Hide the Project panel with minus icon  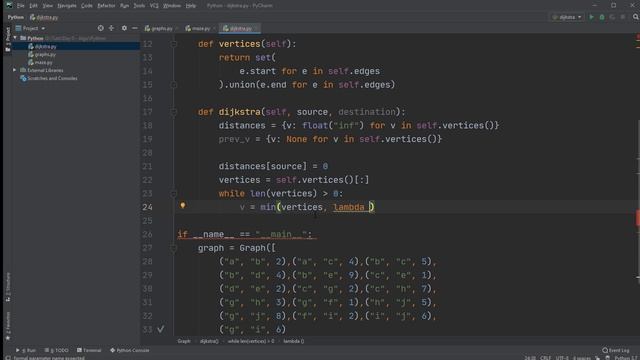(x=135, y=28)
